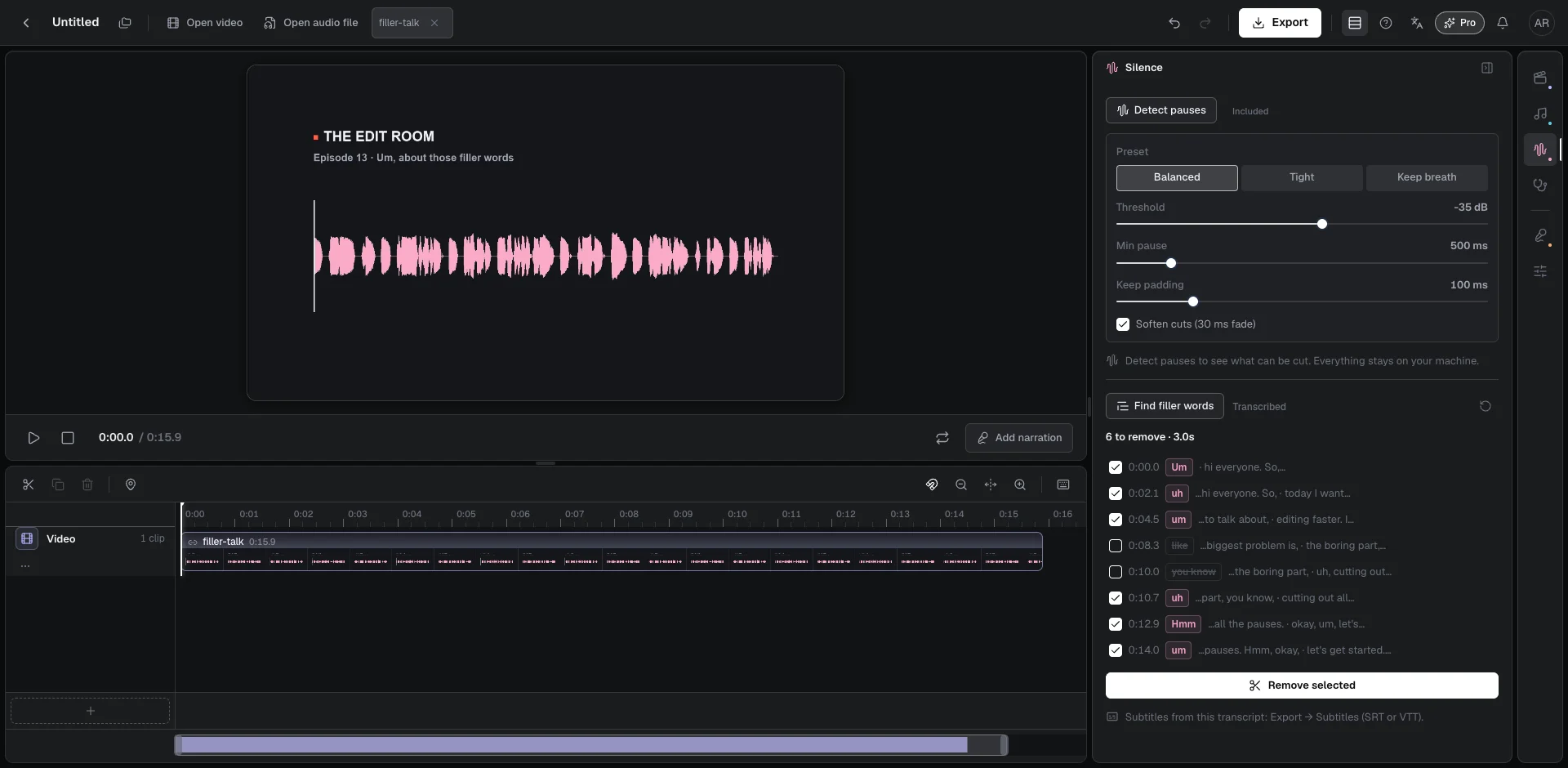Stop playback
The width and height of the screenshot is (1568, 768).
(x=68, y=438)
